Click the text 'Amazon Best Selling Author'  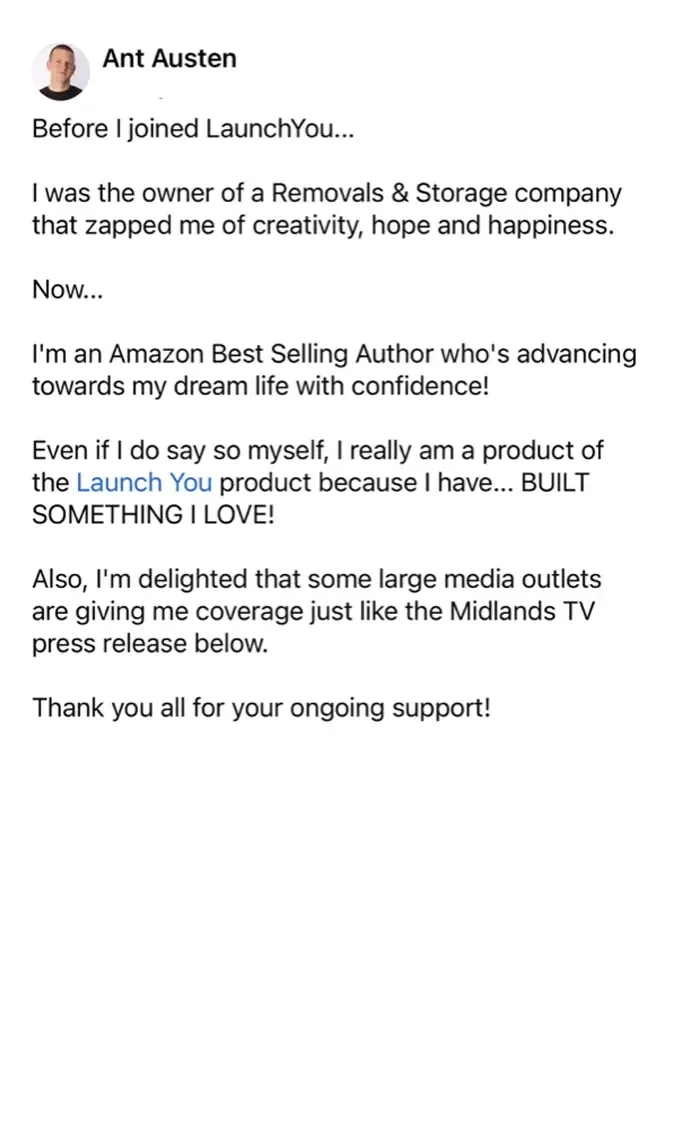(271, 354)
